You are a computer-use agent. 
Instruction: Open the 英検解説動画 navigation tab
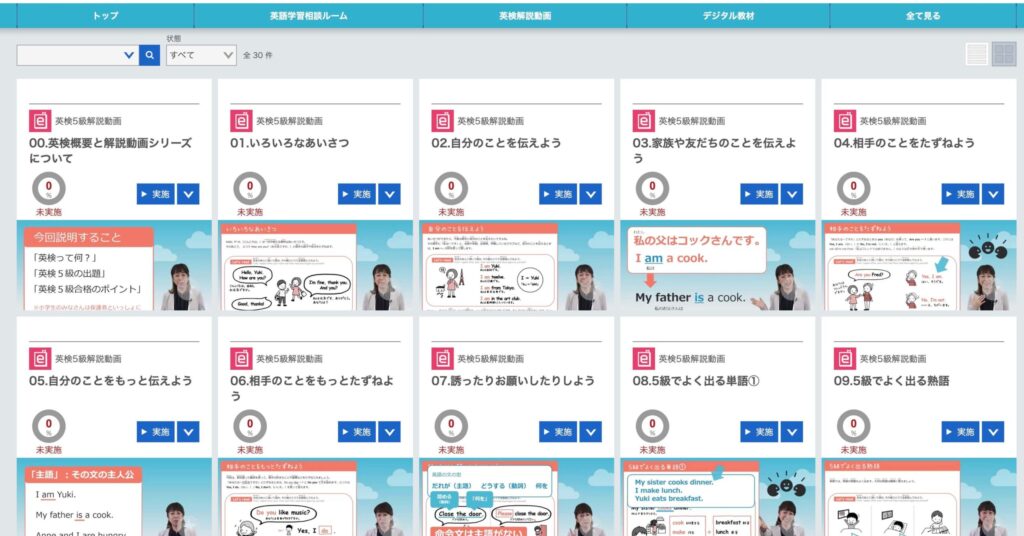coord(524,16)
